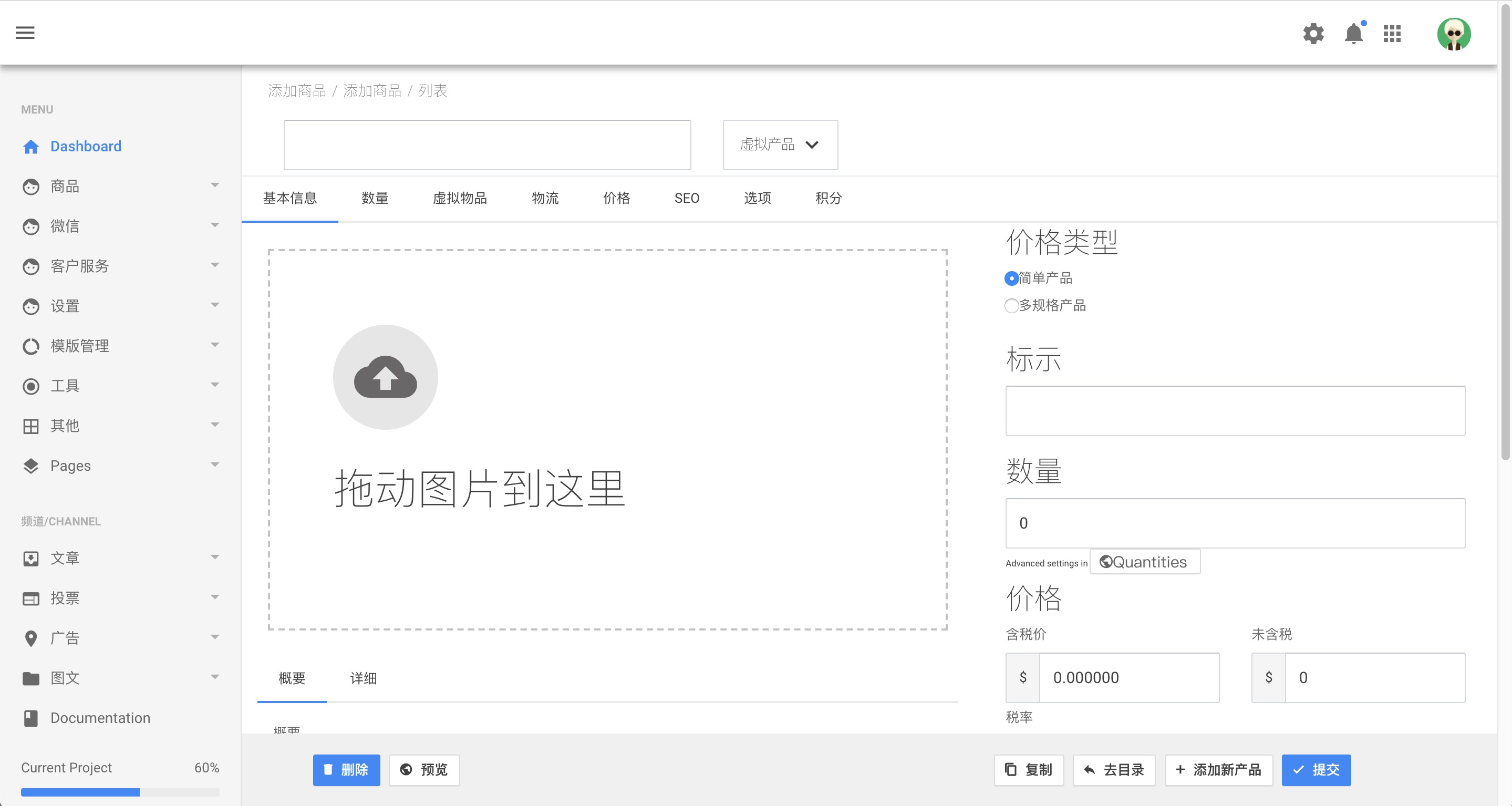Open the 虚拟产品 product type dropdown
The image size is (1512, 806).
pyautogui.click(x=780, y=145)
